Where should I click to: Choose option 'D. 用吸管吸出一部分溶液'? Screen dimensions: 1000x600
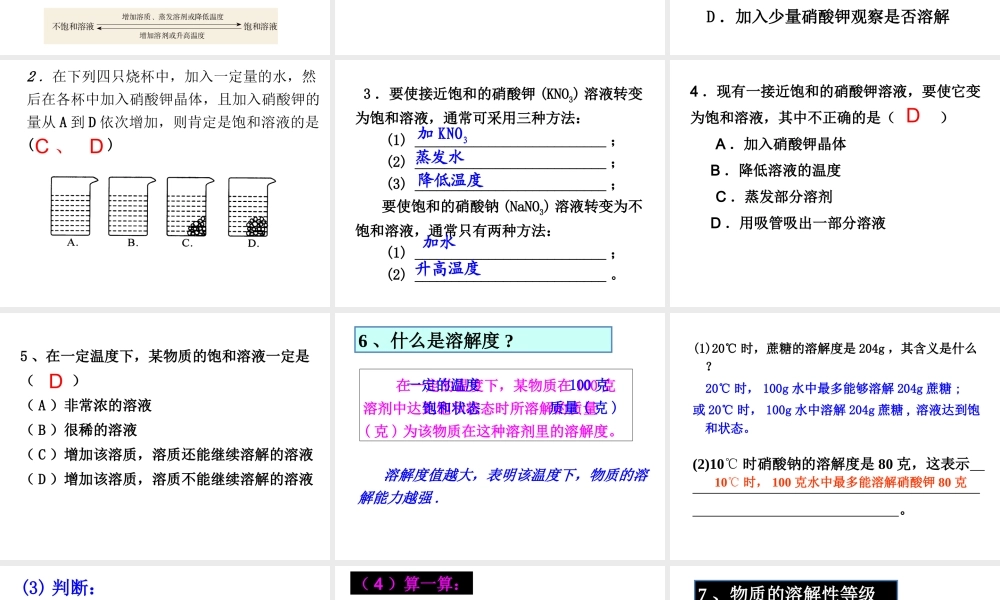tap(798, 223)
